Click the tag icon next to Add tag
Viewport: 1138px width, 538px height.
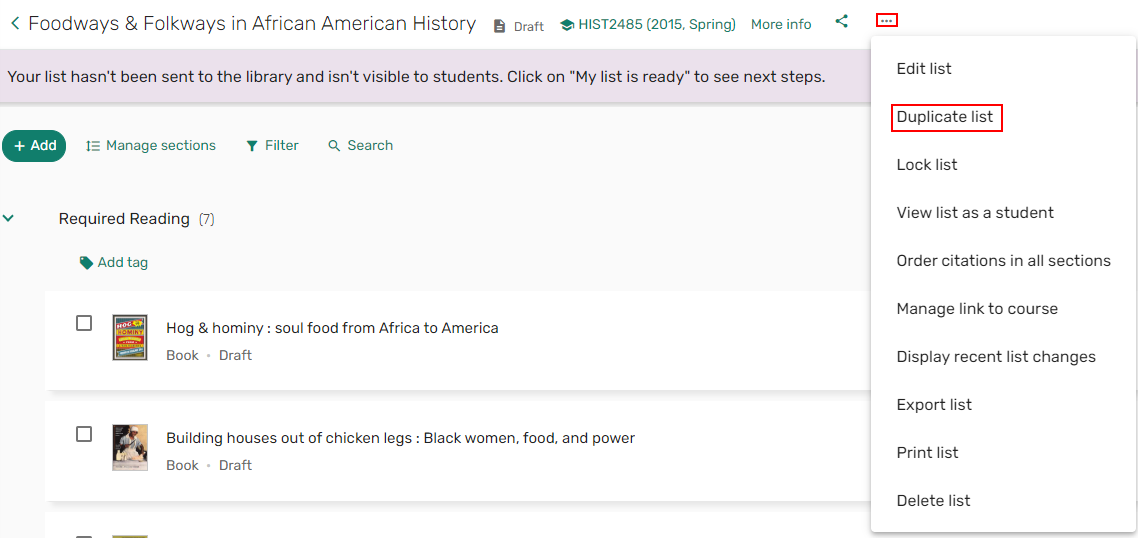pyautogui.click(x=86, y=263)
